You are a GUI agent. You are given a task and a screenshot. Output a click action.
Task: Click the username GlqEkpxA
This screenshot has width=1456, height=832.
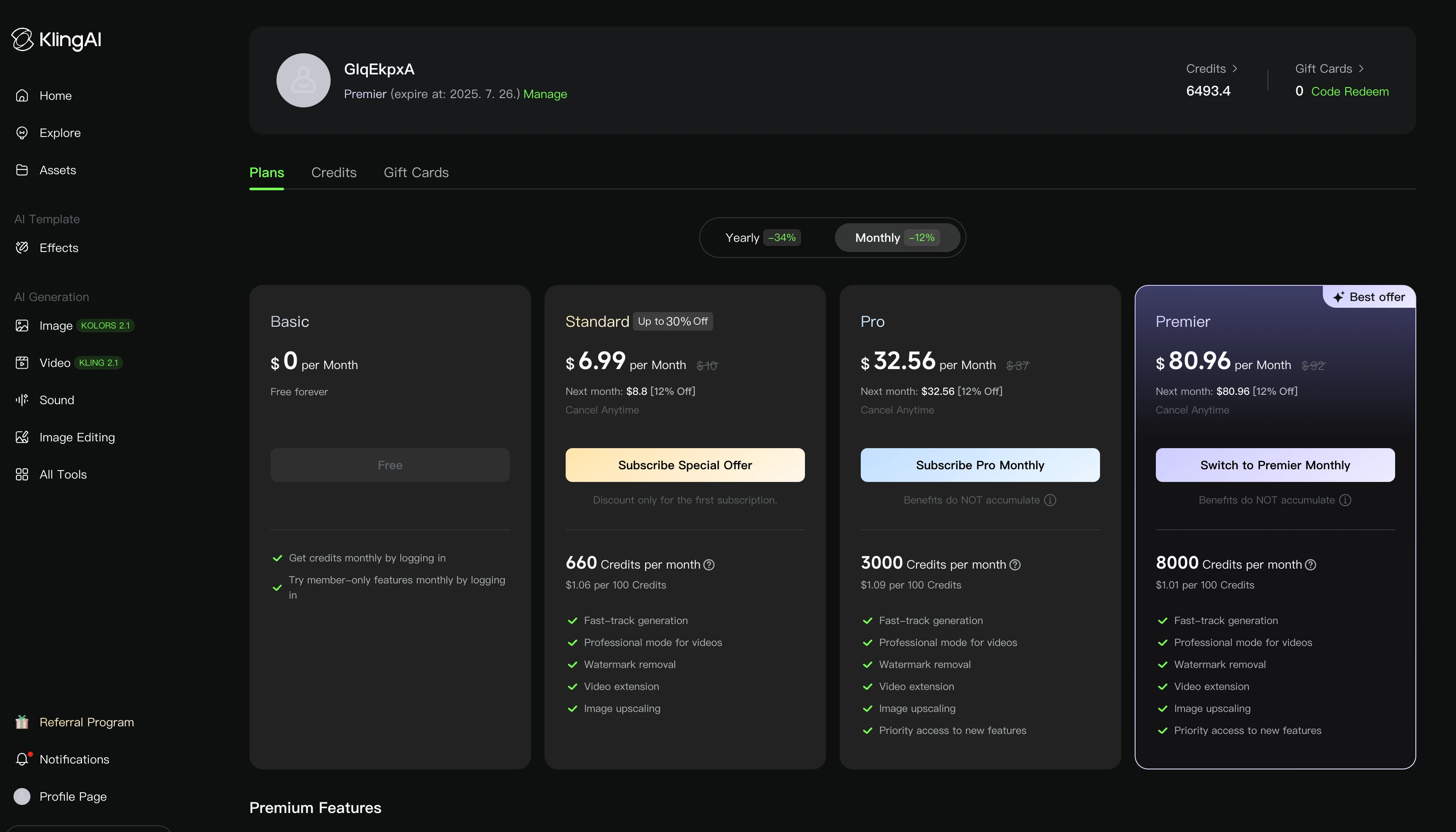tap(379, 69)
